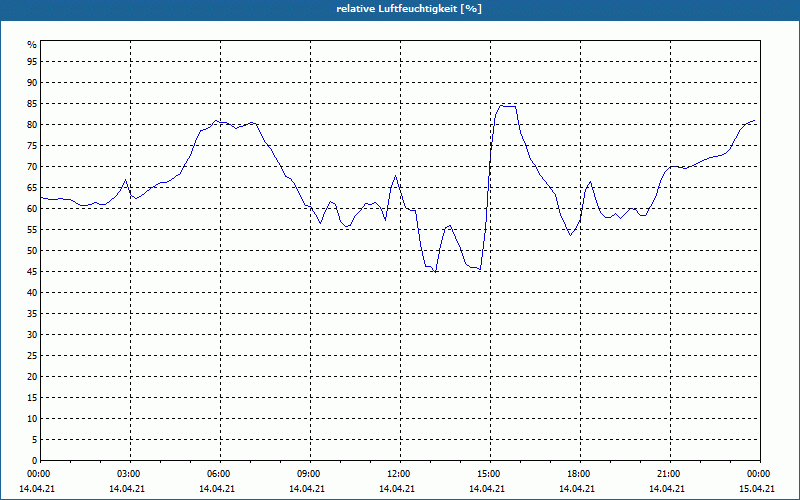This screenshot has width=800, height=500.
Task: Click the 00:00 label above 15.04.21
Action: point(759,474)
